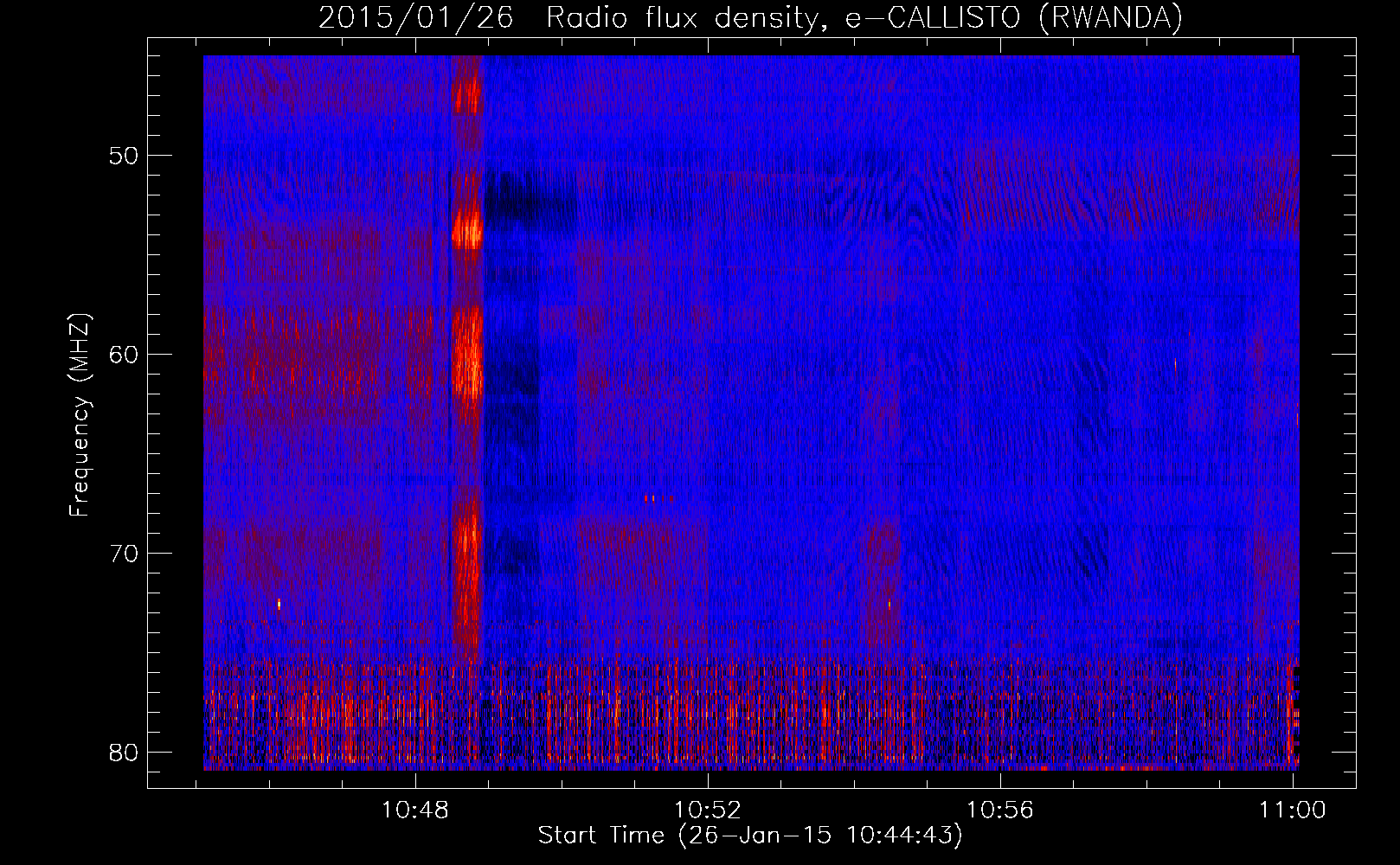Click the 50 MHz tick label
Screen dimensions: 1400x865
[124, 156]
